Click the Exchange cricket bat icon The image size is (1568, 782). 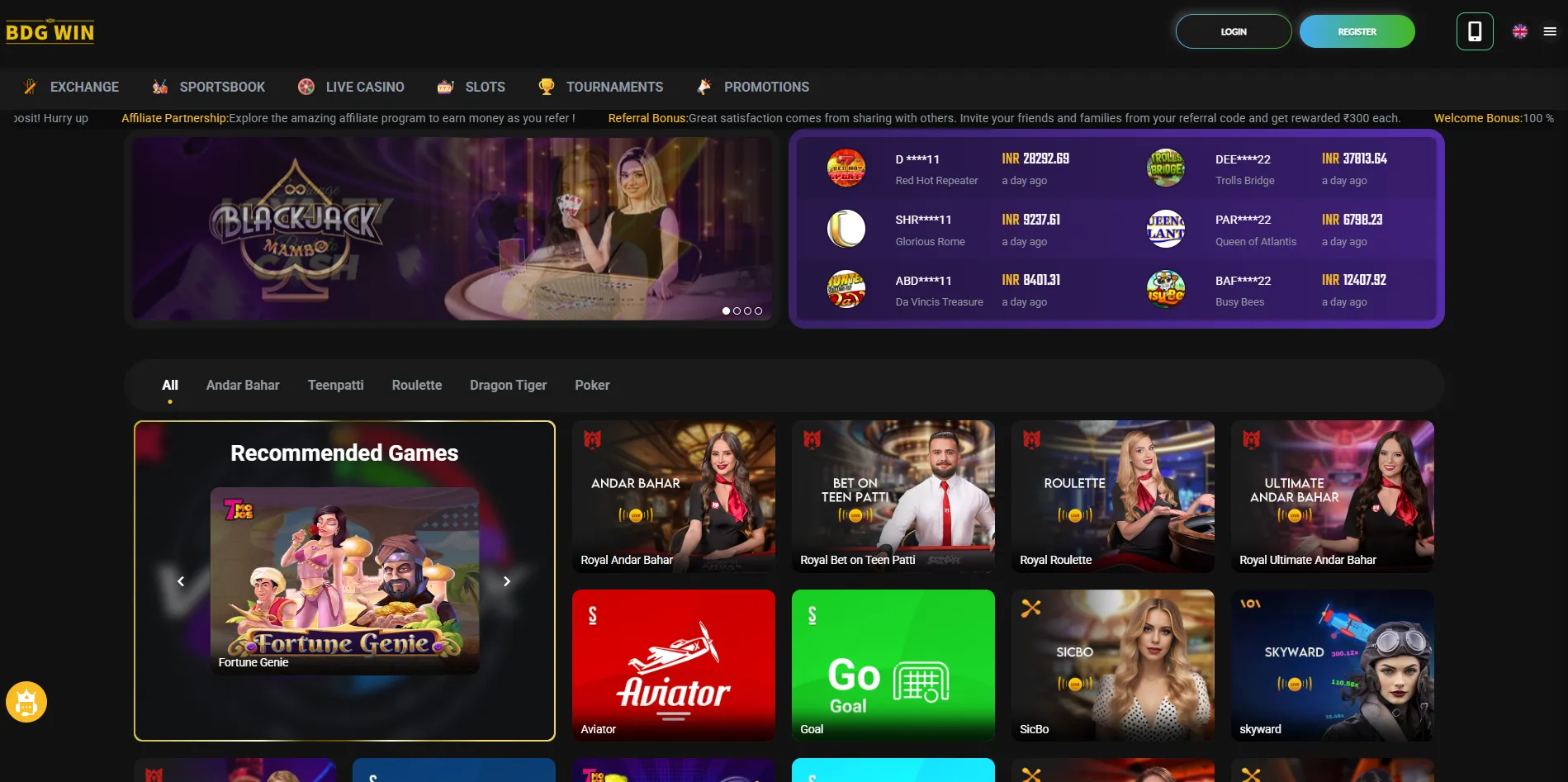tap(30, 87)
